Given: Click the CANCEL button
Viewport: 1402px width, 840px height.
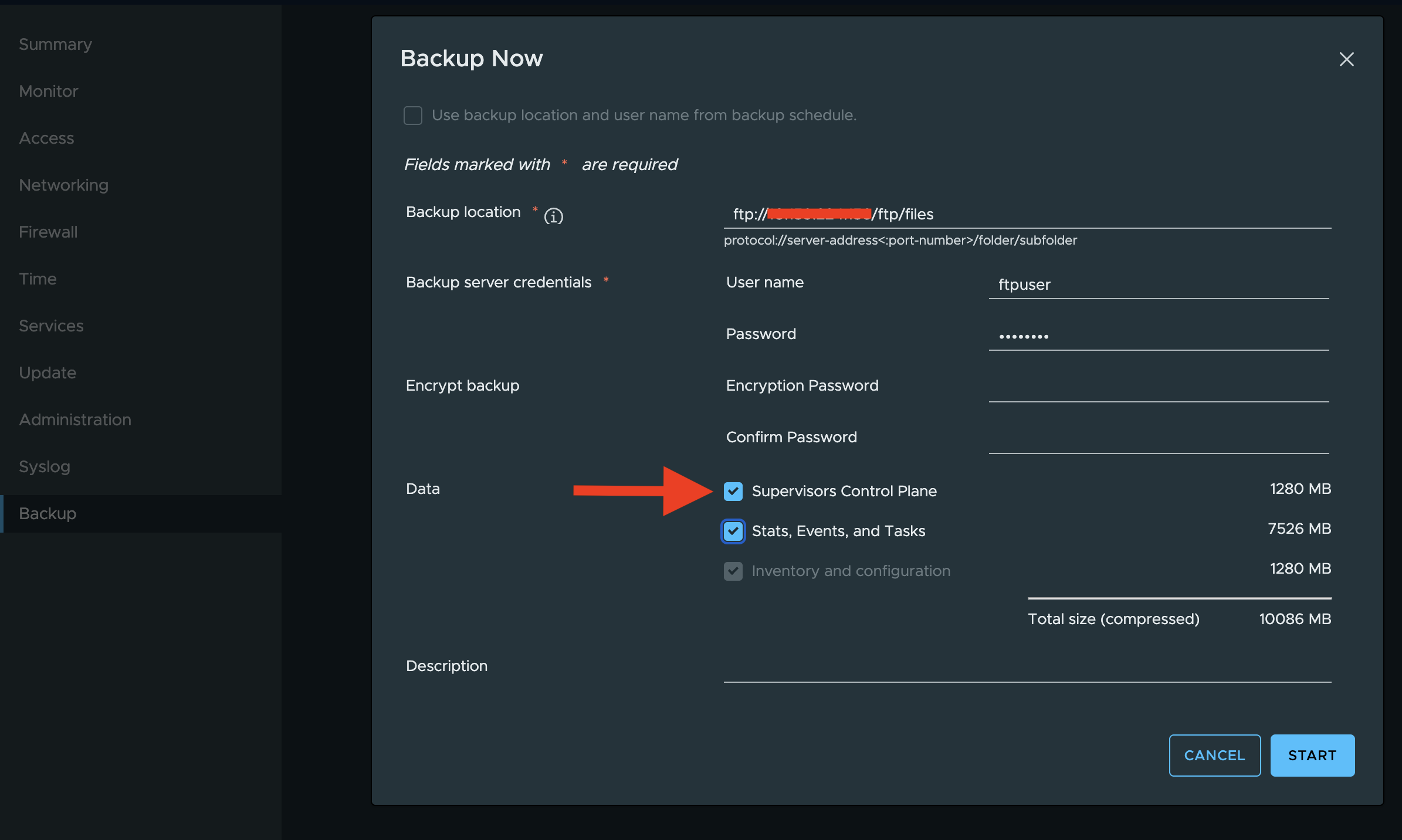Looking at the screenshot, I should 1215,756.
